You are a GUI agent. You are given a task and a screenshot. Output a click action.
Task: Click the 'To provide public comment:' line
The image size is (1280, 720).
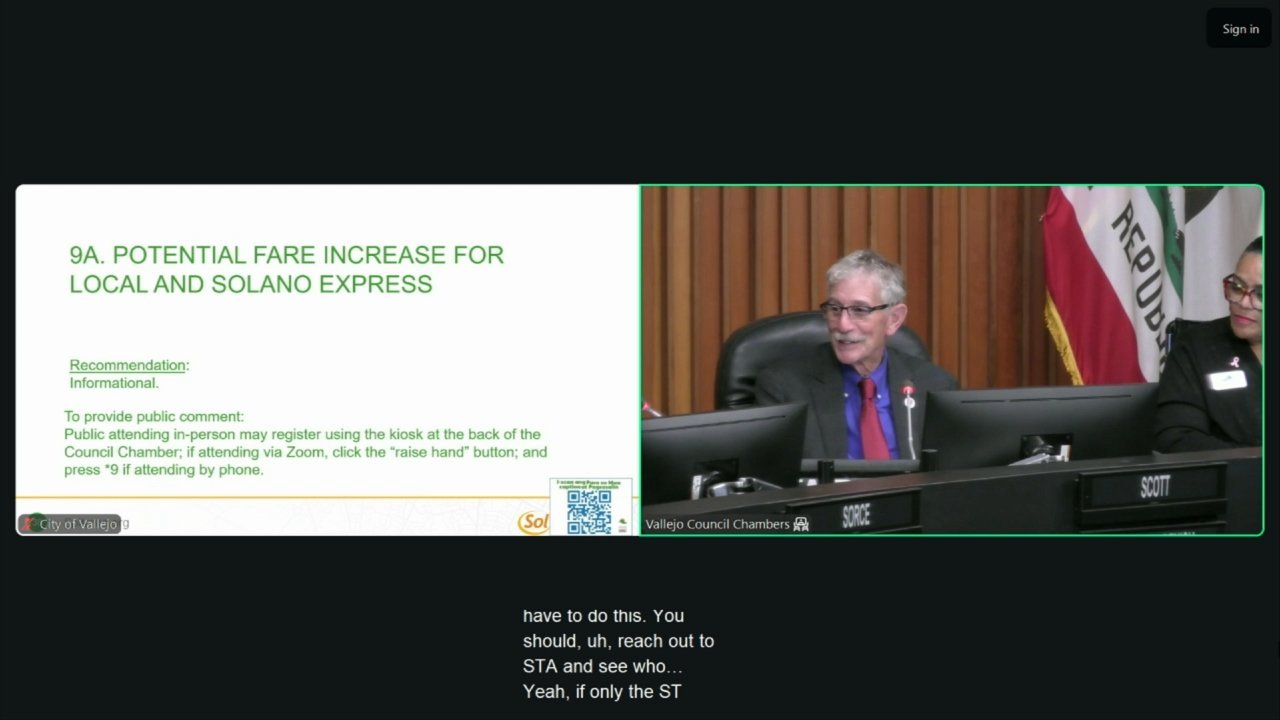pos(154,416)
